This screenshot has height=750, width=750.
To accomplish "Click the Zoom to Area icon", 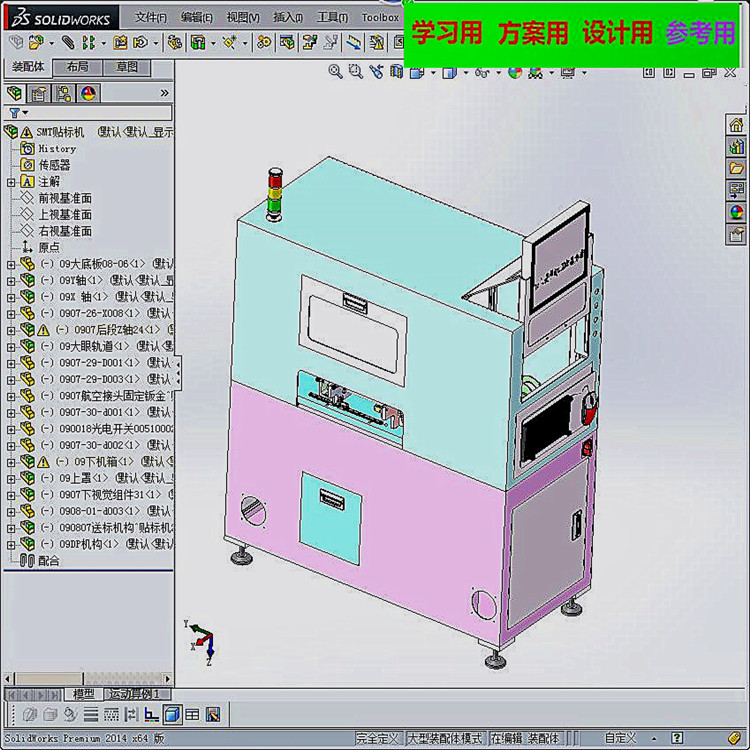I will point(355,72).
